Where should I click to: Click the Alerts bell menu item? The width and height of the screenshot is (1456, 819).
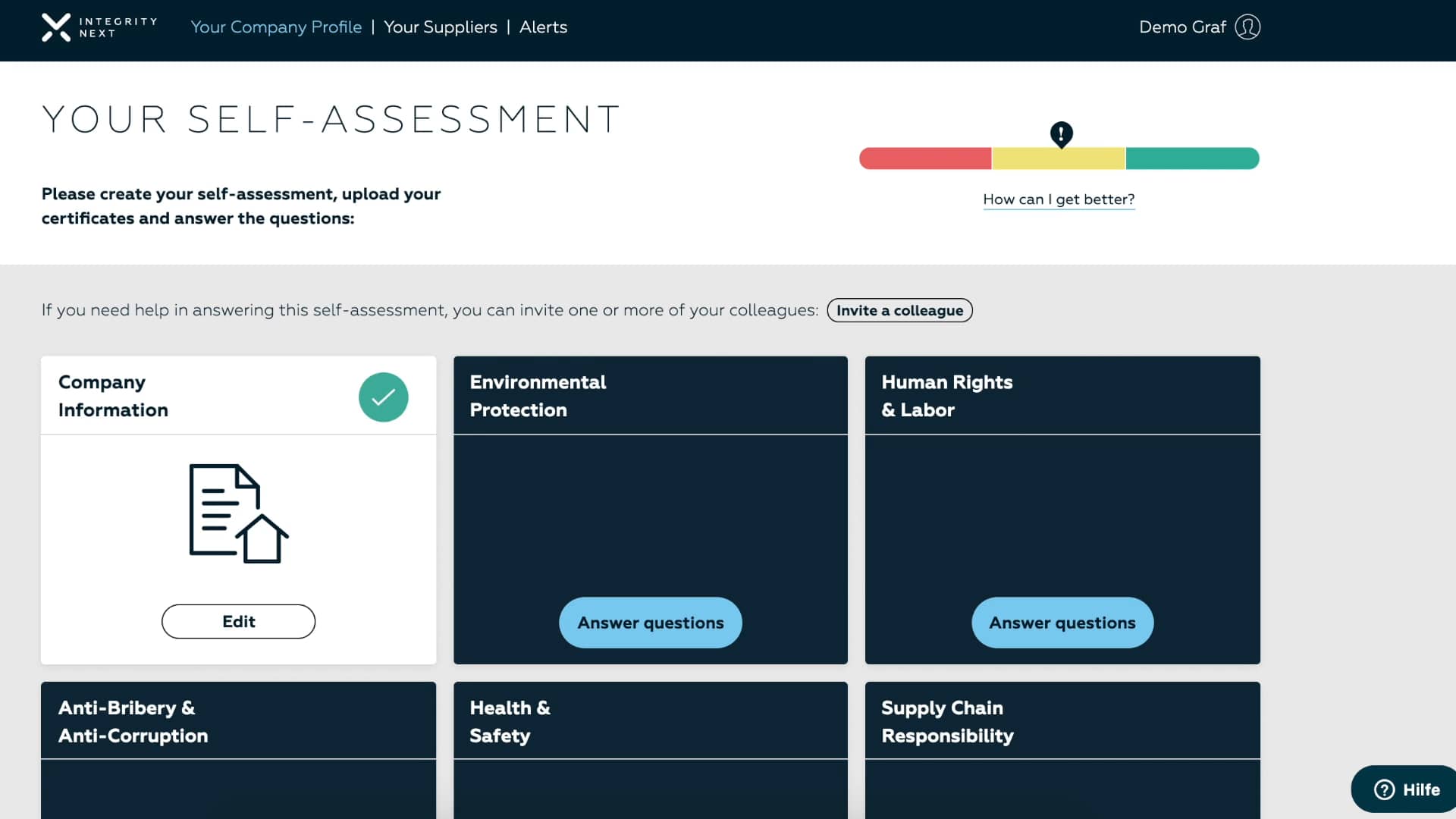coord(543,27)
